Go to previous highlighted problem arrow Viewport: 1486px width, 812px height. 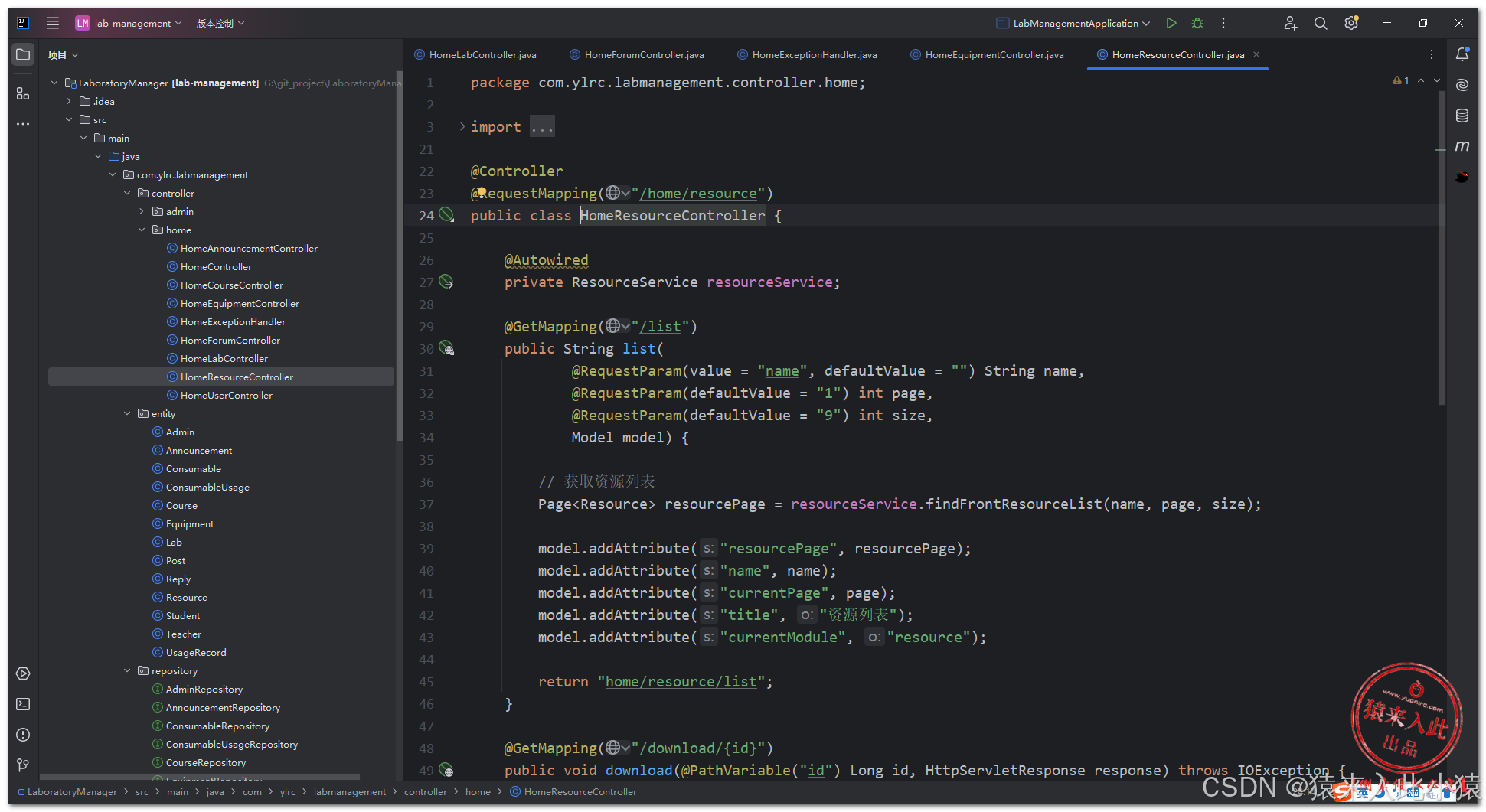point(1421,80)
